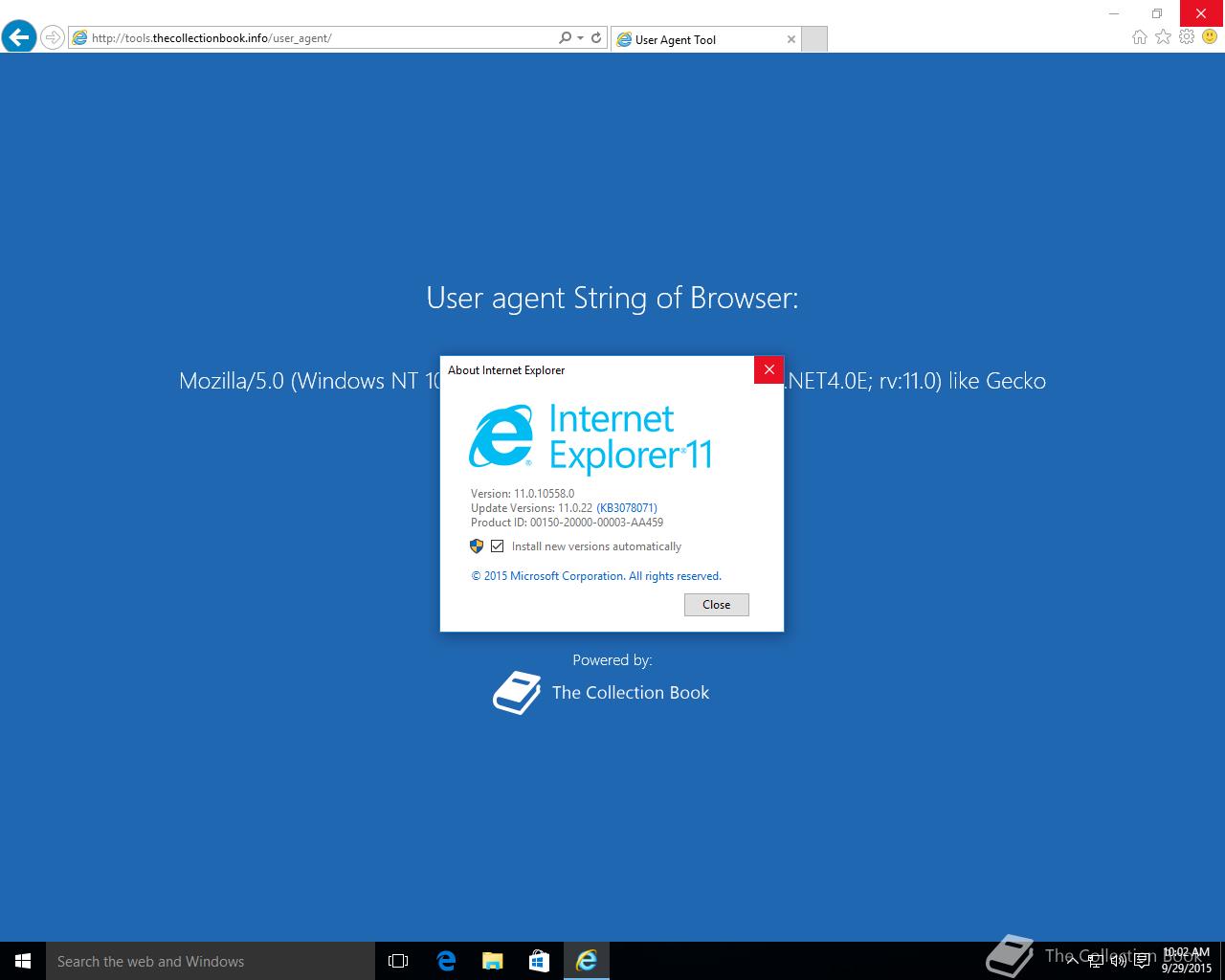Launch Microsoft Edge from the taskbar
The height and width of the screenshot is (980, 1225).
[445, 961]
